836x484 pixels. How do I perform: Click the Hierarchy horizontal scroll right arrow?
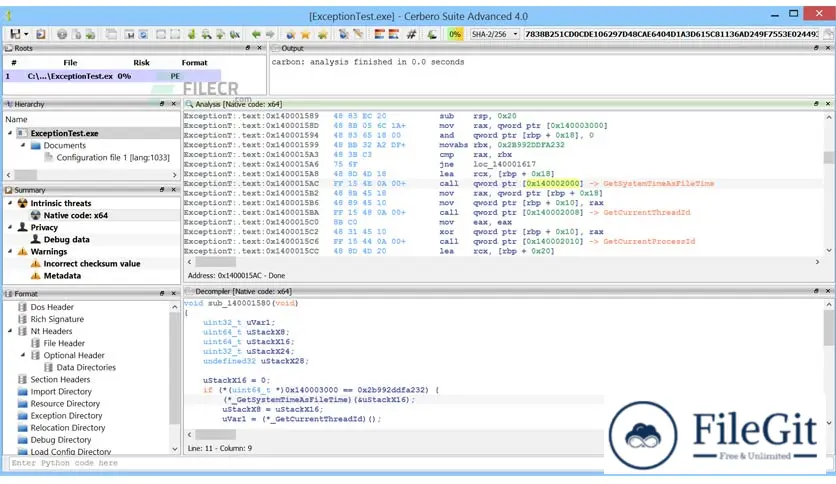click(174, 175)
